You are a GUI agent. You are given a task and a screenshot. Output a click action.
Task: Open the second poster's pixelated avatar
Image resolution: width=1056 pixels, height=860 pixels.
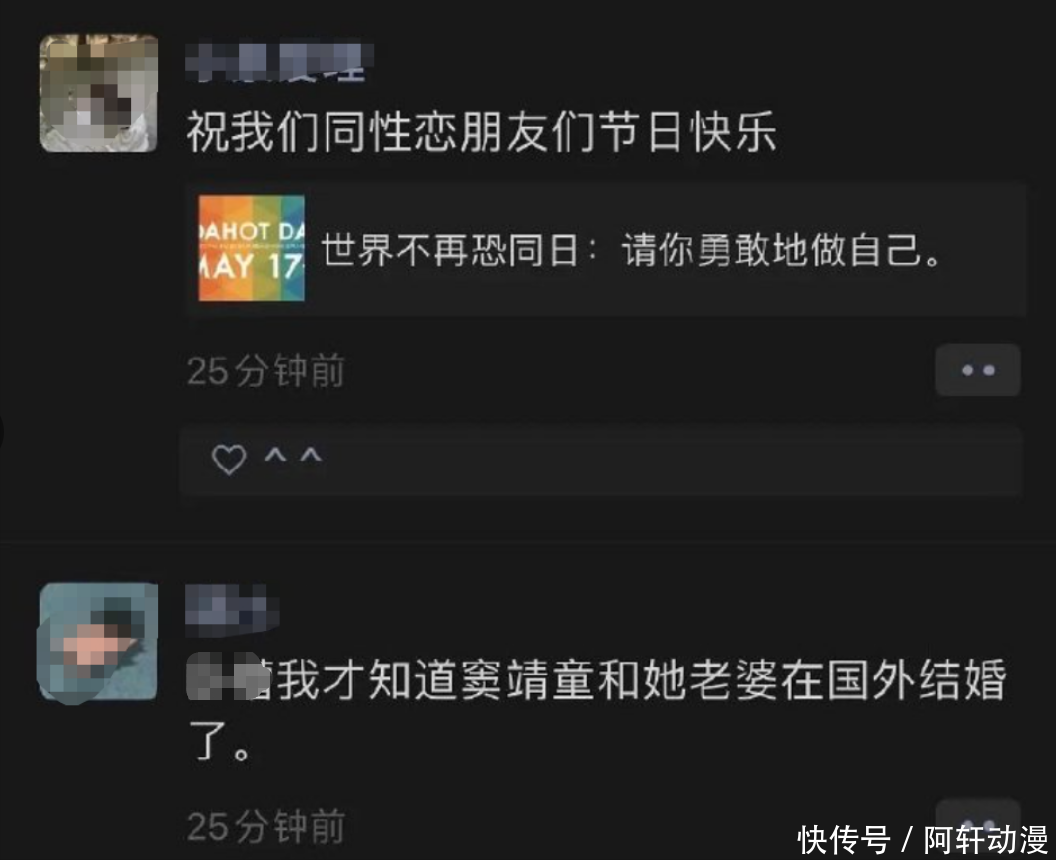coord(98,642)
